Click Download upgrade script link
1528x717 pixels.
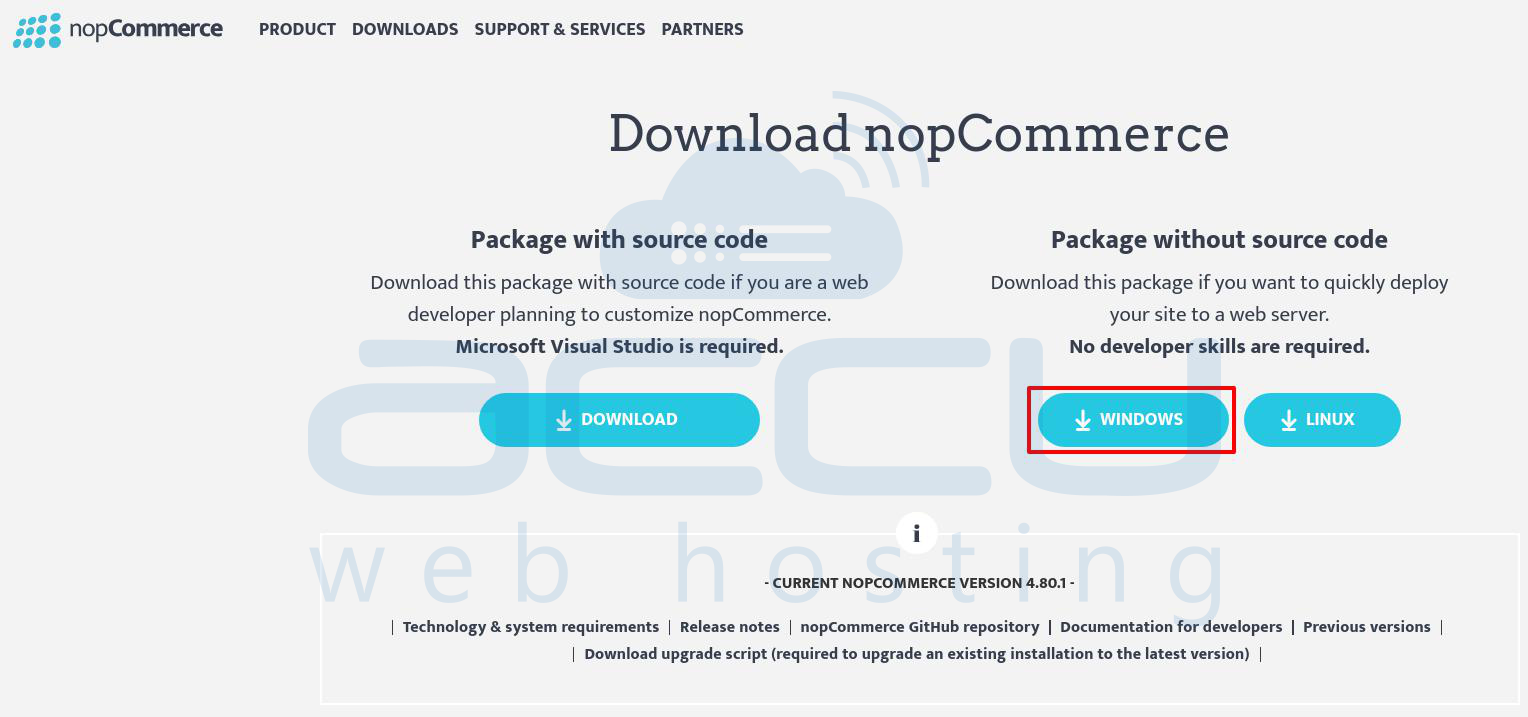(x=917, y=654)
